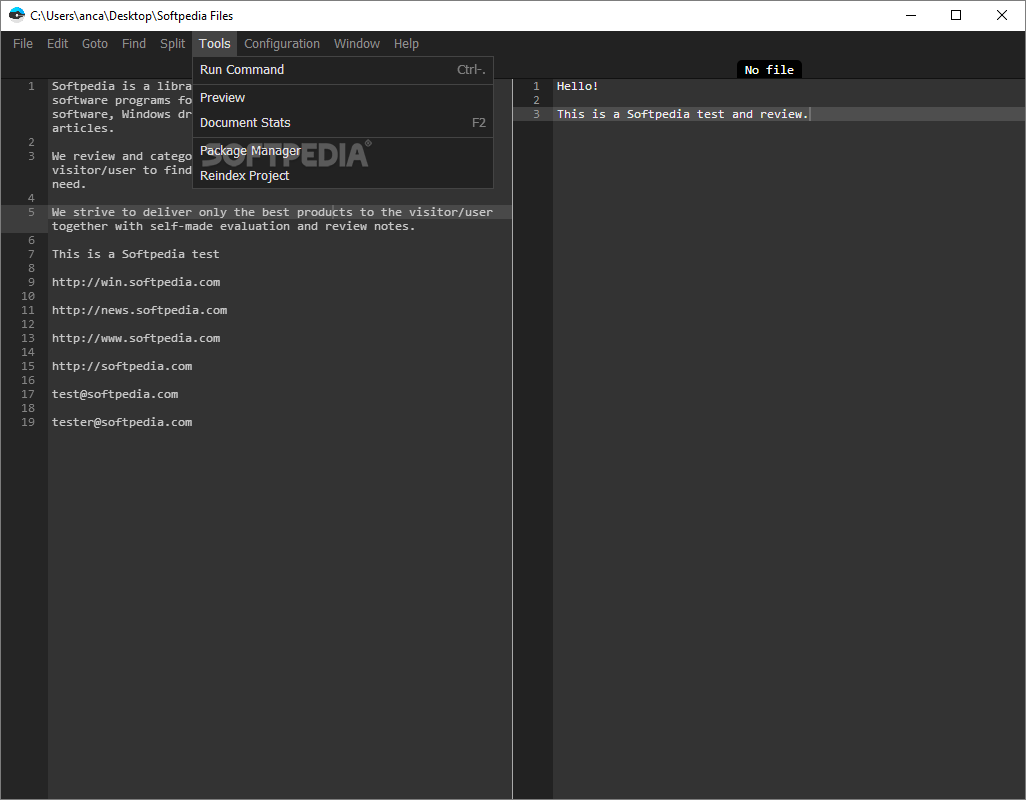Click the line 'http://softpedia.com'

coord(122,366)
